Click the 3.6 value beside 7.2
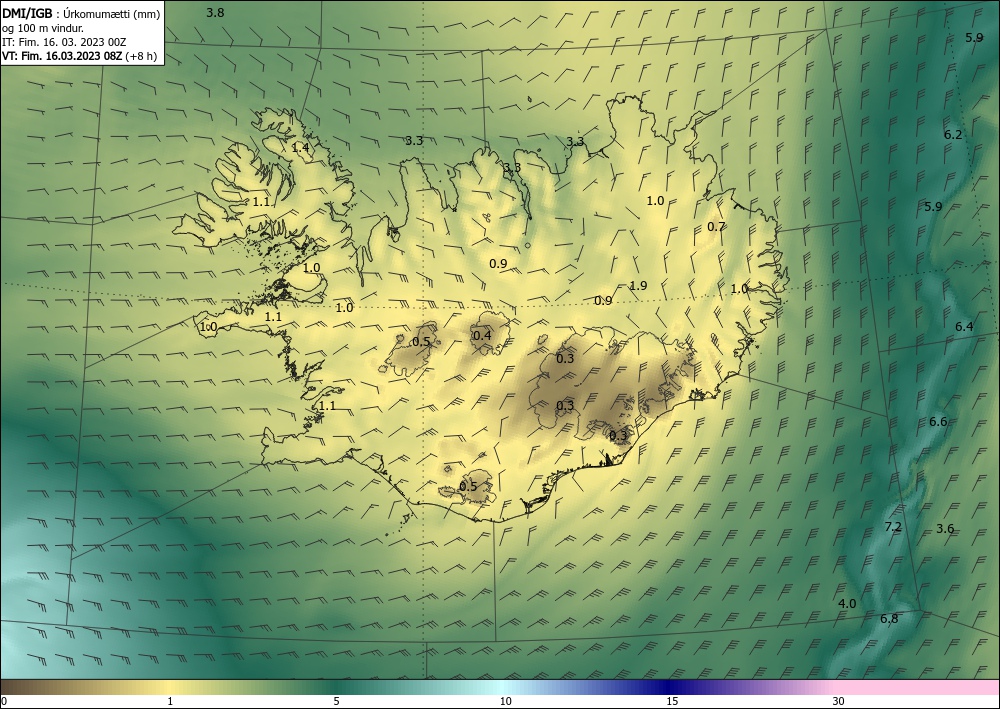1000x709 pixels. point(945,528)
